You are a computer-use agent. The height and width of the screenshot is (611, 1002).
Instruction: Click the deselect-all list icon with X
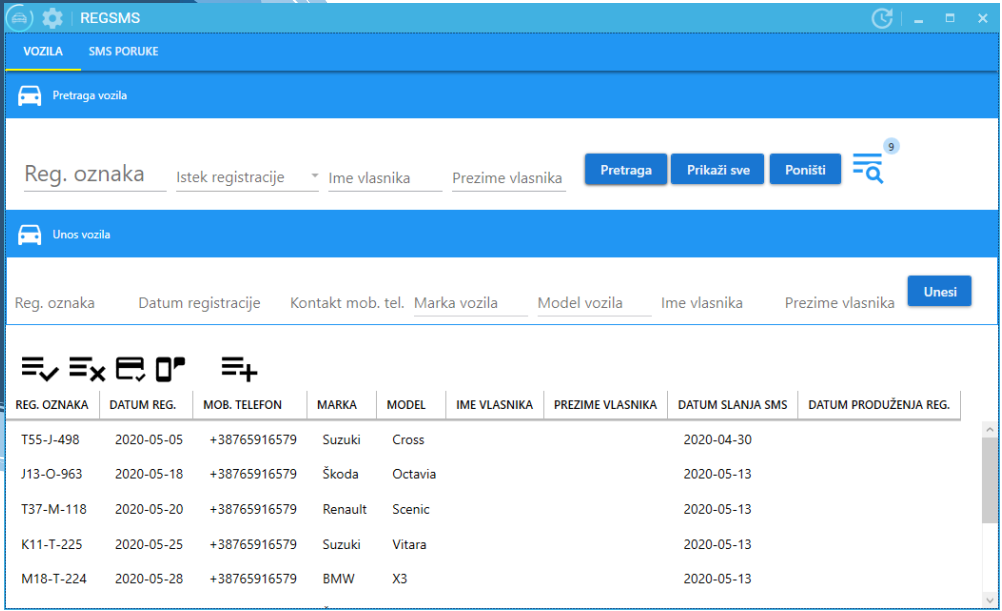87,369
